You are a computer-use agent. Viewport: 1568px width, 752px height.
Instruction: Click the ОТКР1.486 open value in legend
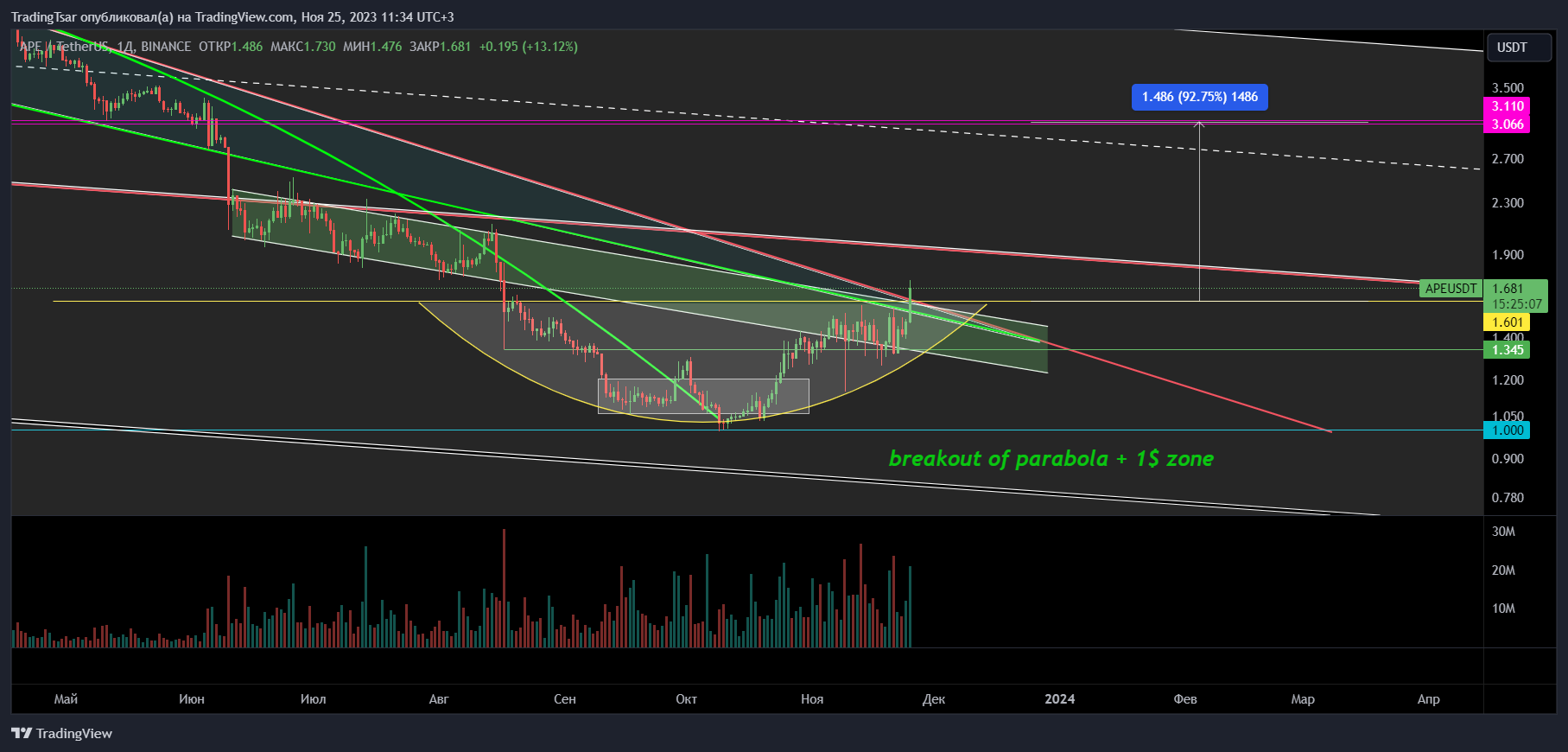(x=231, y=47)
